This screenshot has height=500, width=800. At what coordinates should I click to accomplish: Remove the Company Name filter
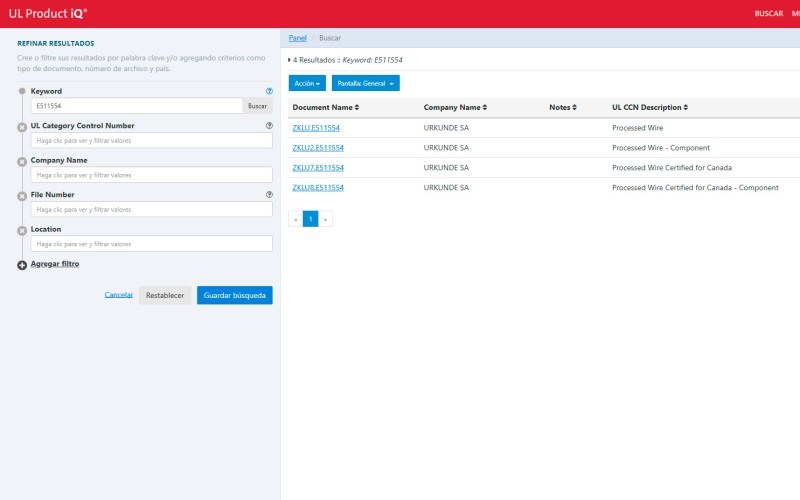[x=22, y=162]
